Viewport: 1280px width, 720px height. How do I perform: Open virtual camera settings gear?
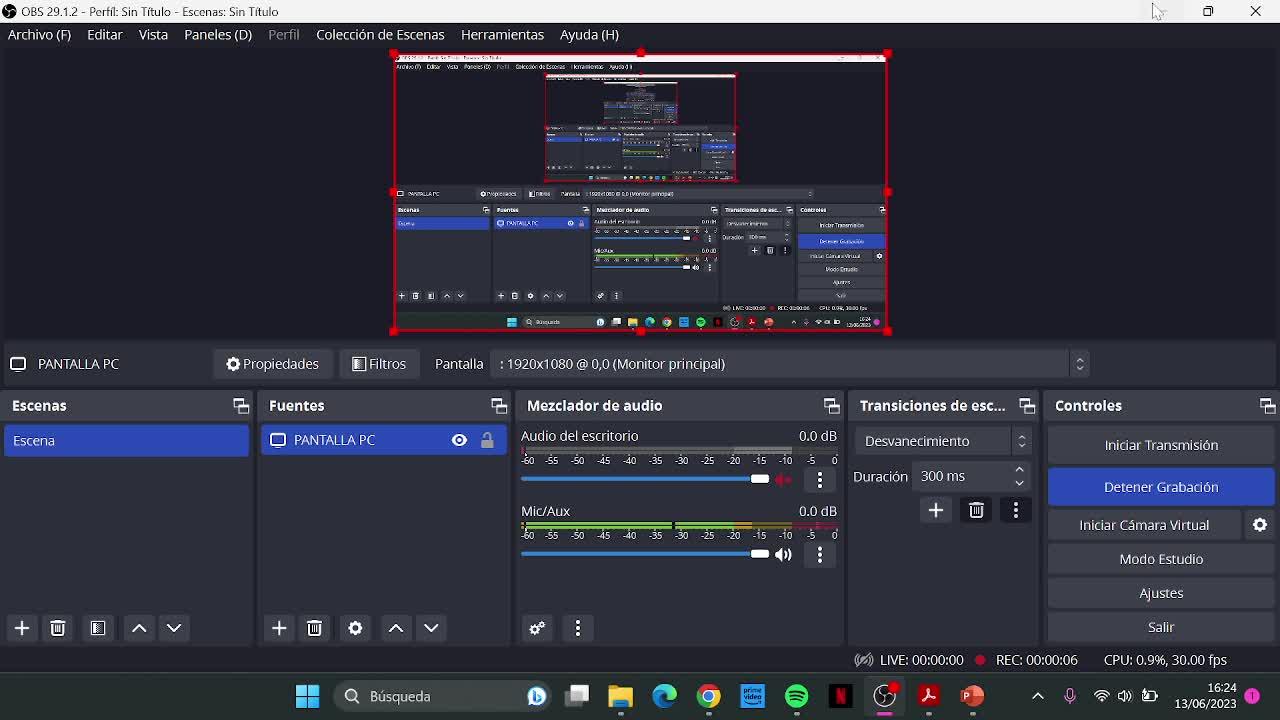coord(1260,525)
